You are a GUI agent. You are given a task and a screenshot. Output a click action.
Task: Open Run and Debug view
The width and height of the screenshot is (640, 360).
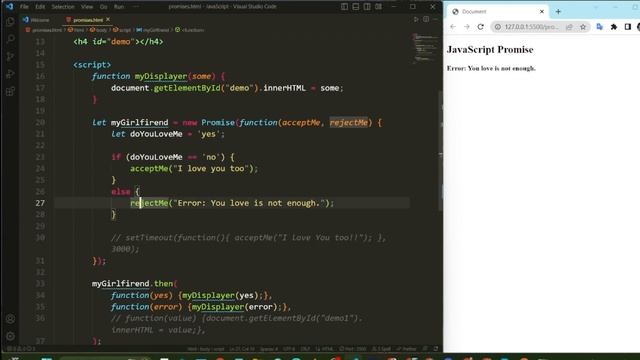click(x=10, y=74)
